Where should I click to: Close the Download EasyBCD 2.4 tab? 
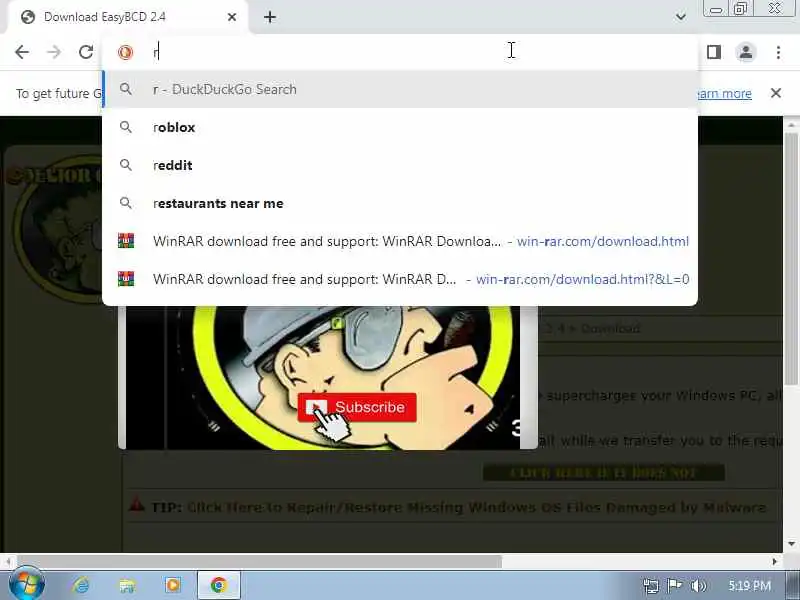(x=232, y=17)
